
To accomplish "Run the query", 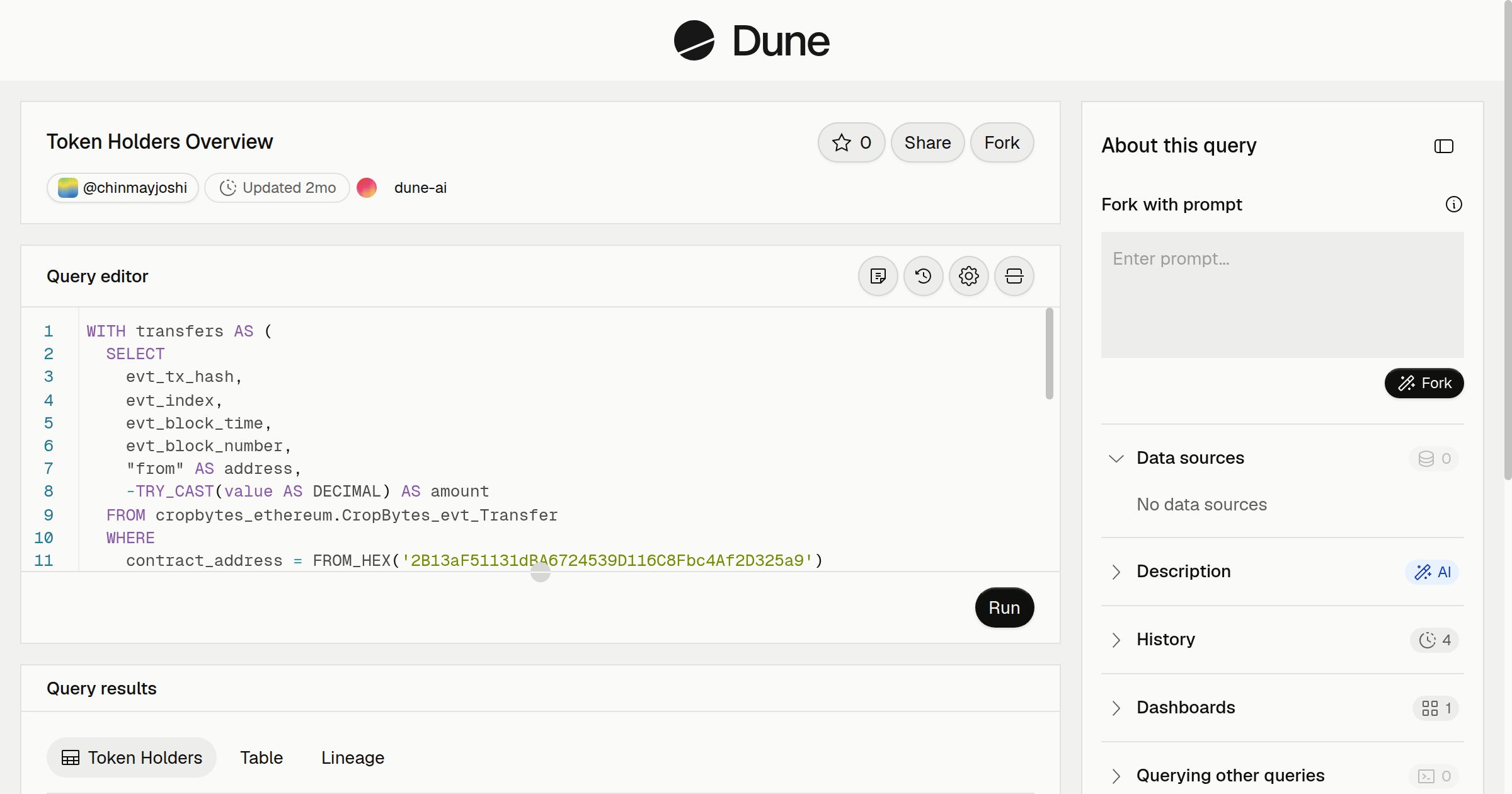I will click(x=1004, y=607).
